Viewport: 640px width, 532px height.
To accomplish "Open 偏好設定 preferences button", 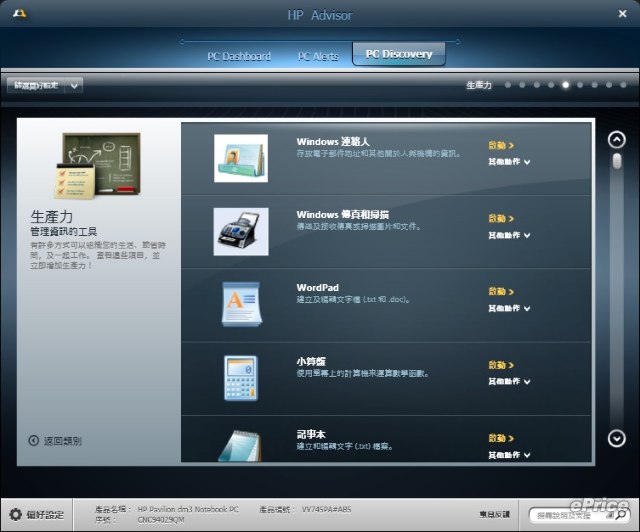I will click(x=37, y=514).
